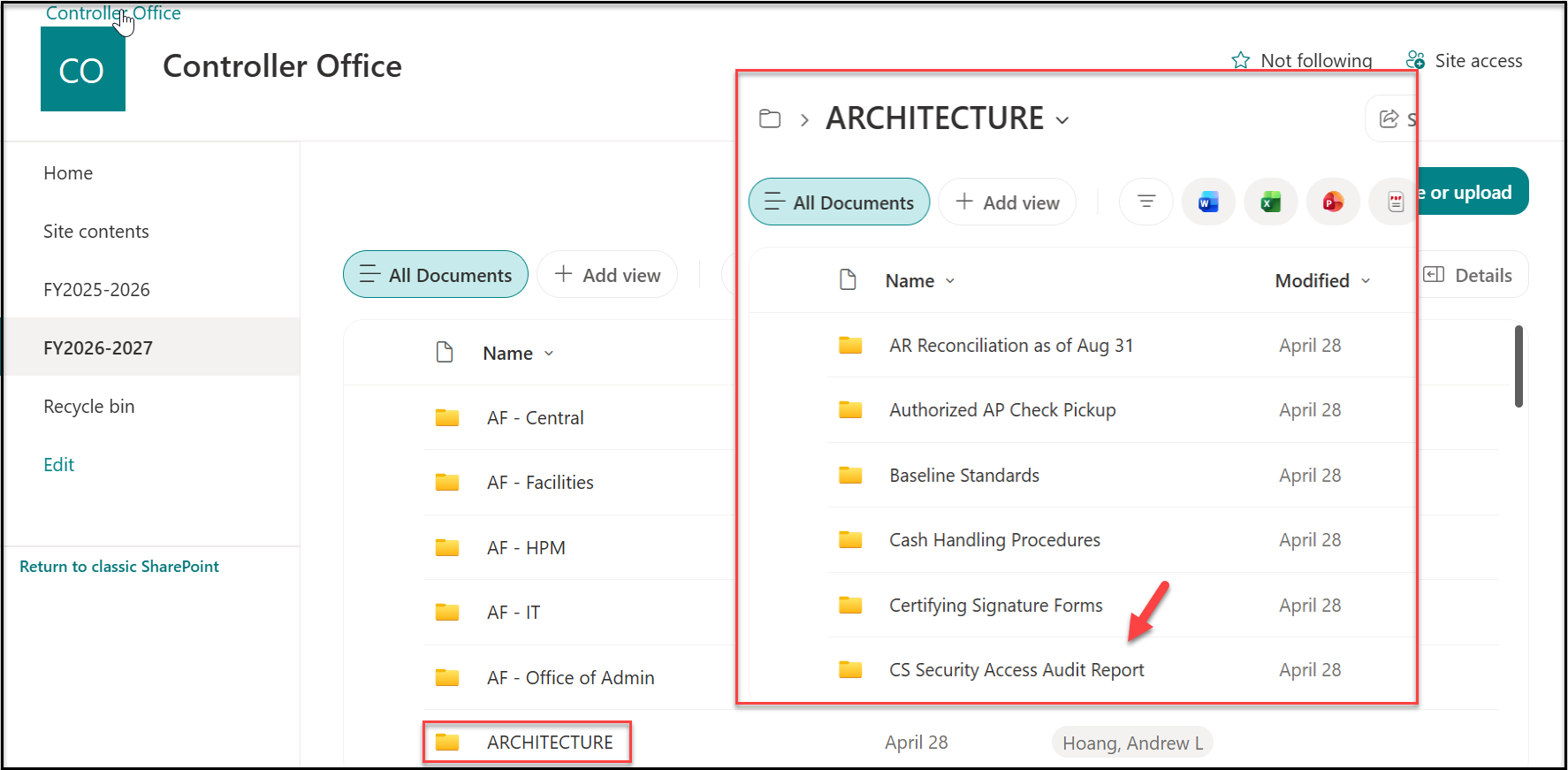Expand the ARCHITECTURE title dropdown chevron

(1062, 120)
